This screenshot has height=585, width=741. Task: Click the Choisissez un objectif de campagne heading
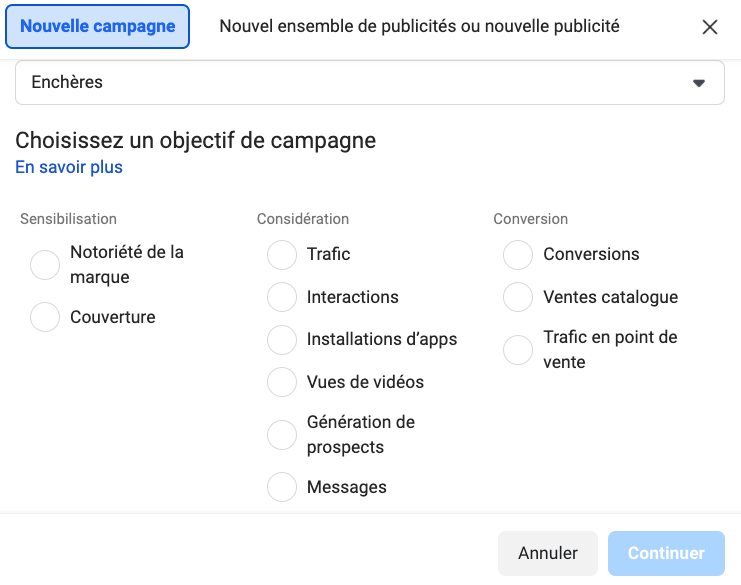(x=196, y=141)
